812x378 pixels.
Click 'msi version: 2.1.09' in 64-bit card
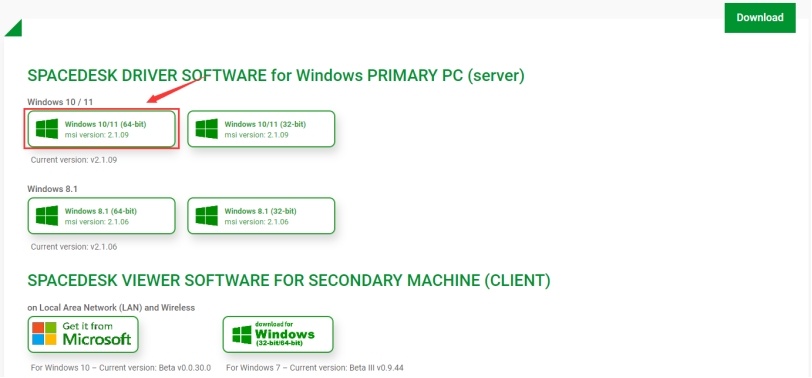96,135
